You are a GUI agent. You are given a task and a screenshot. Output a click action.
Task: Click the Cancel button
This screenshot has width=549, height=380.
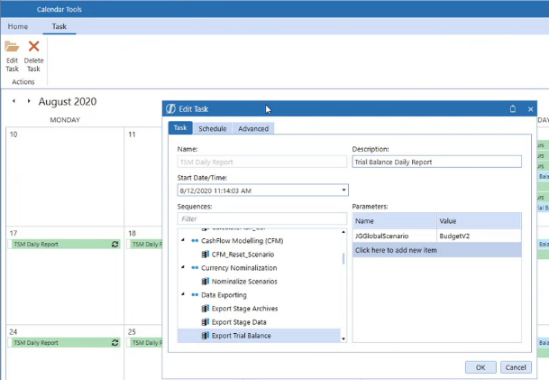515,367
